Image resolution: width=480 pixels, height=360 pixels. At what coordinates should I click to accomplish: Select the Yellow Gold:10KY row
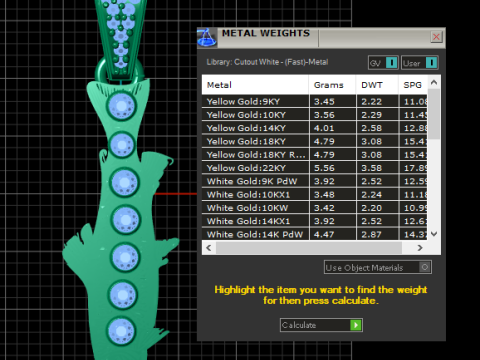click(x=314, y=115)
